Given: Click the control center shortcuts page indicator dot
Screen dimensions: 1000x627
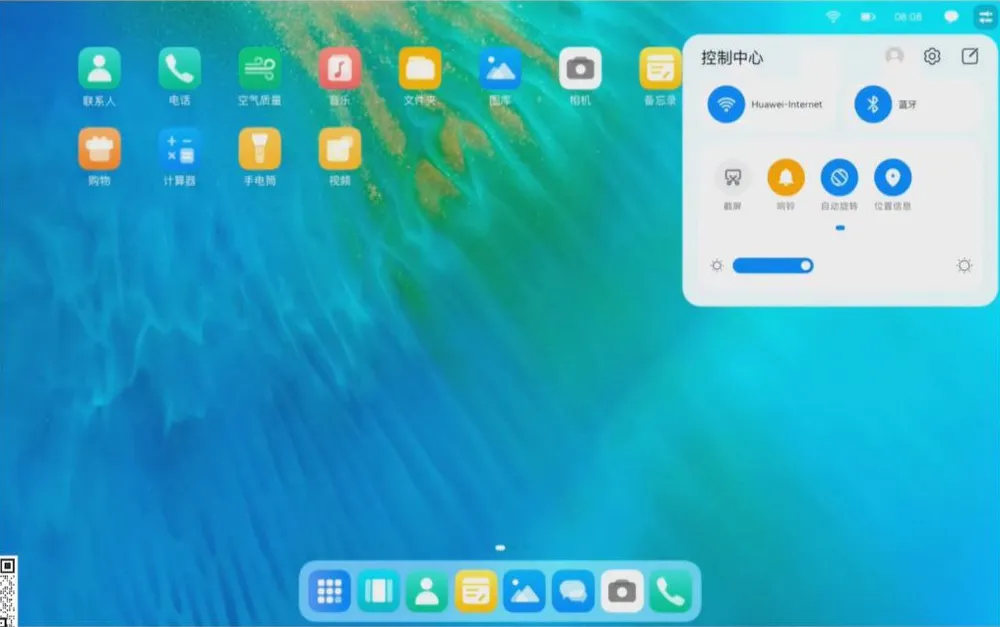Looking at the screenshot, I should (840, 228).
